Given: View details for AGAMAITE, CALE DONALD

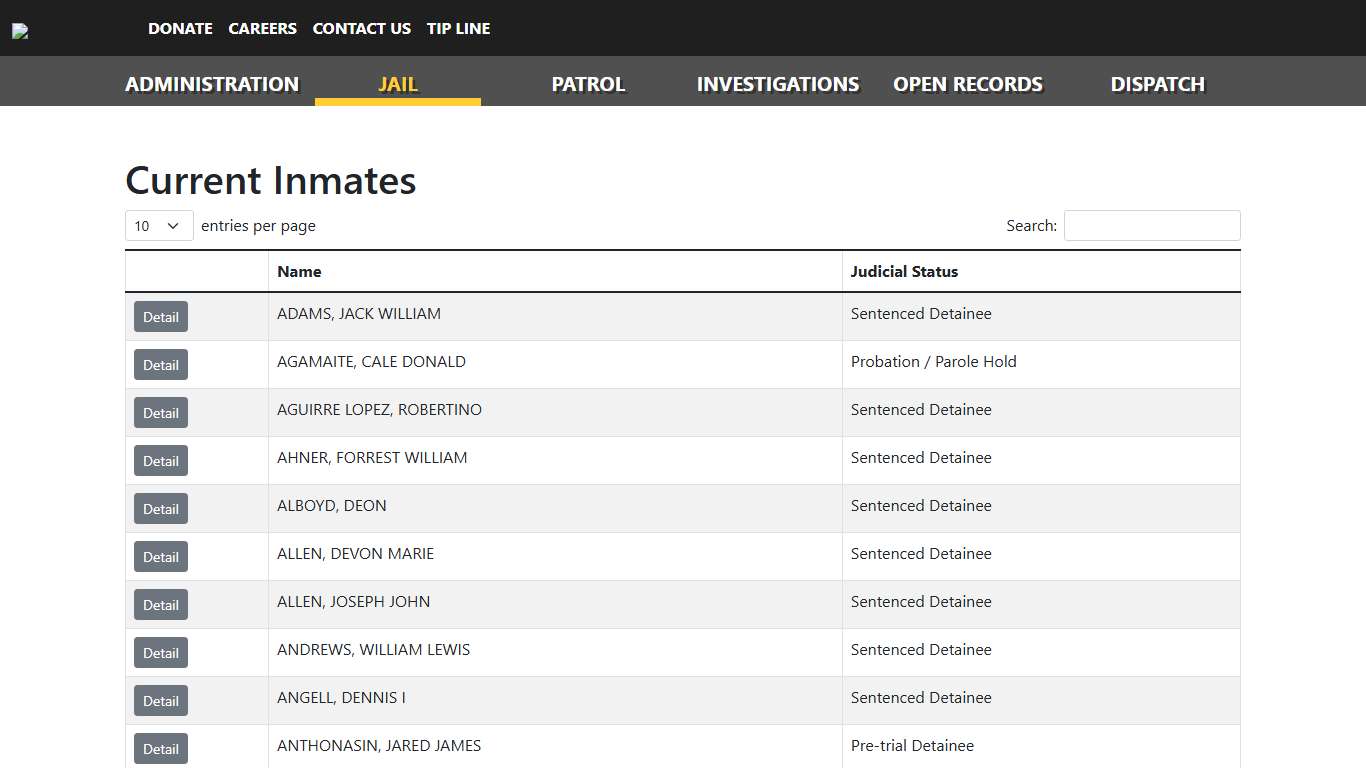Looking at the screenshot, I should [160, 364].
